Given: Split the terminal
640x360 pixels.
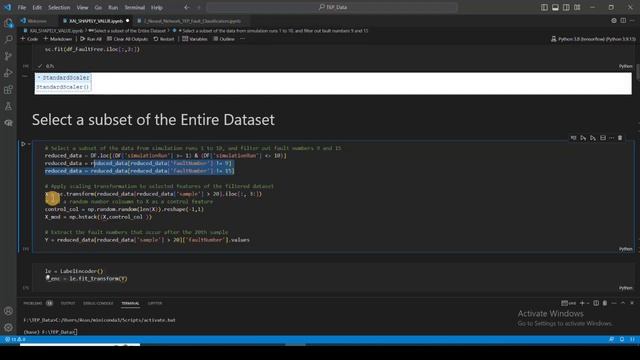Looking at the screenshot, I should [596, 303].
